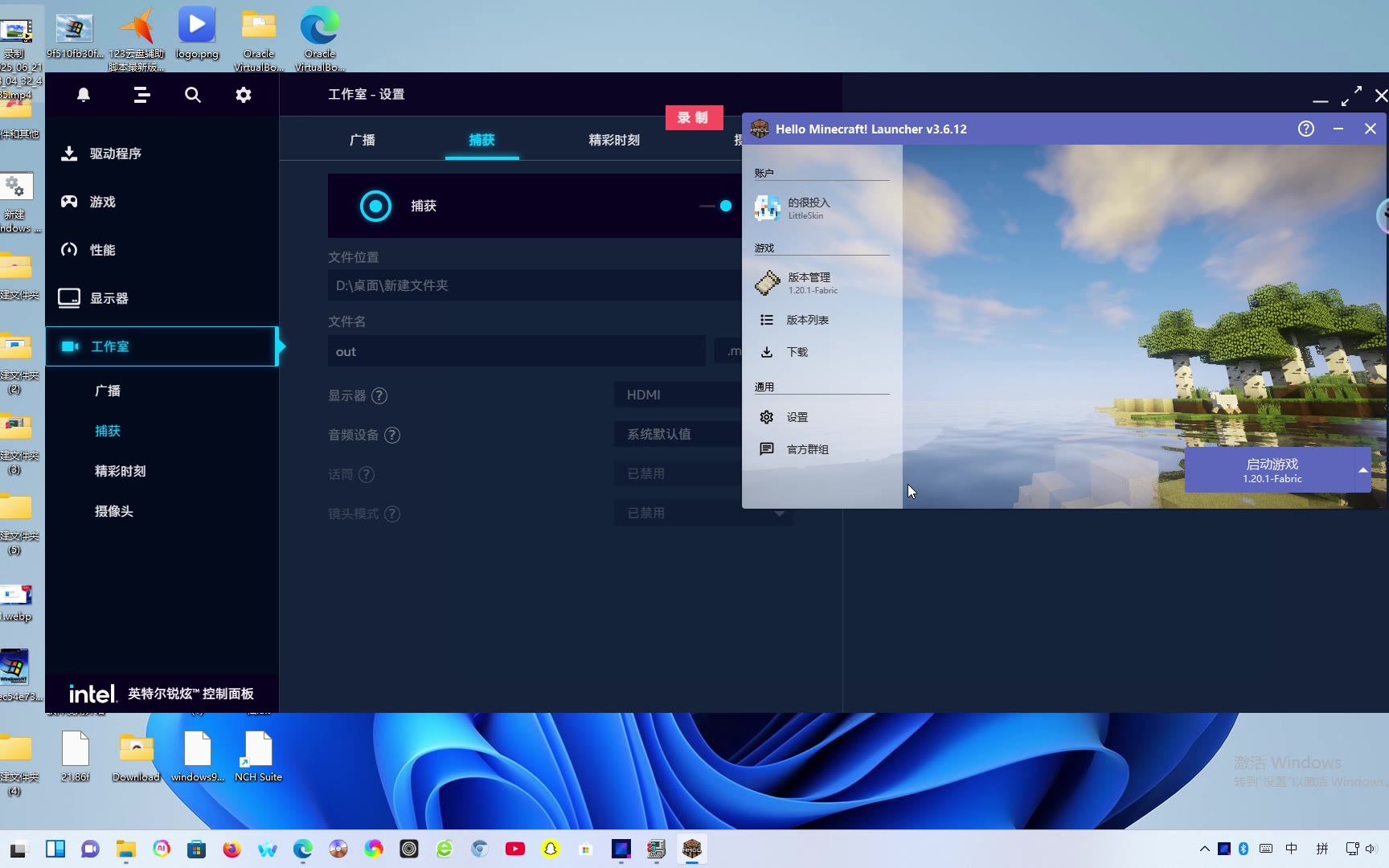Click help icon next to 显示器
1389x868 pixels.
point(379,395)
